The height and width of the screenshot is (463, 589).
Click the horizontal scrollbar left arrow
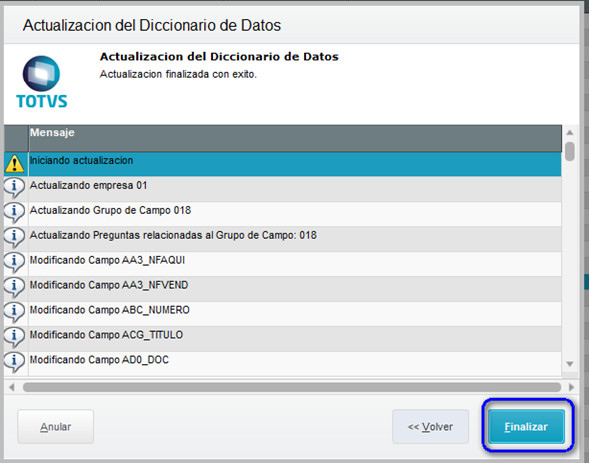click(12, 387)
